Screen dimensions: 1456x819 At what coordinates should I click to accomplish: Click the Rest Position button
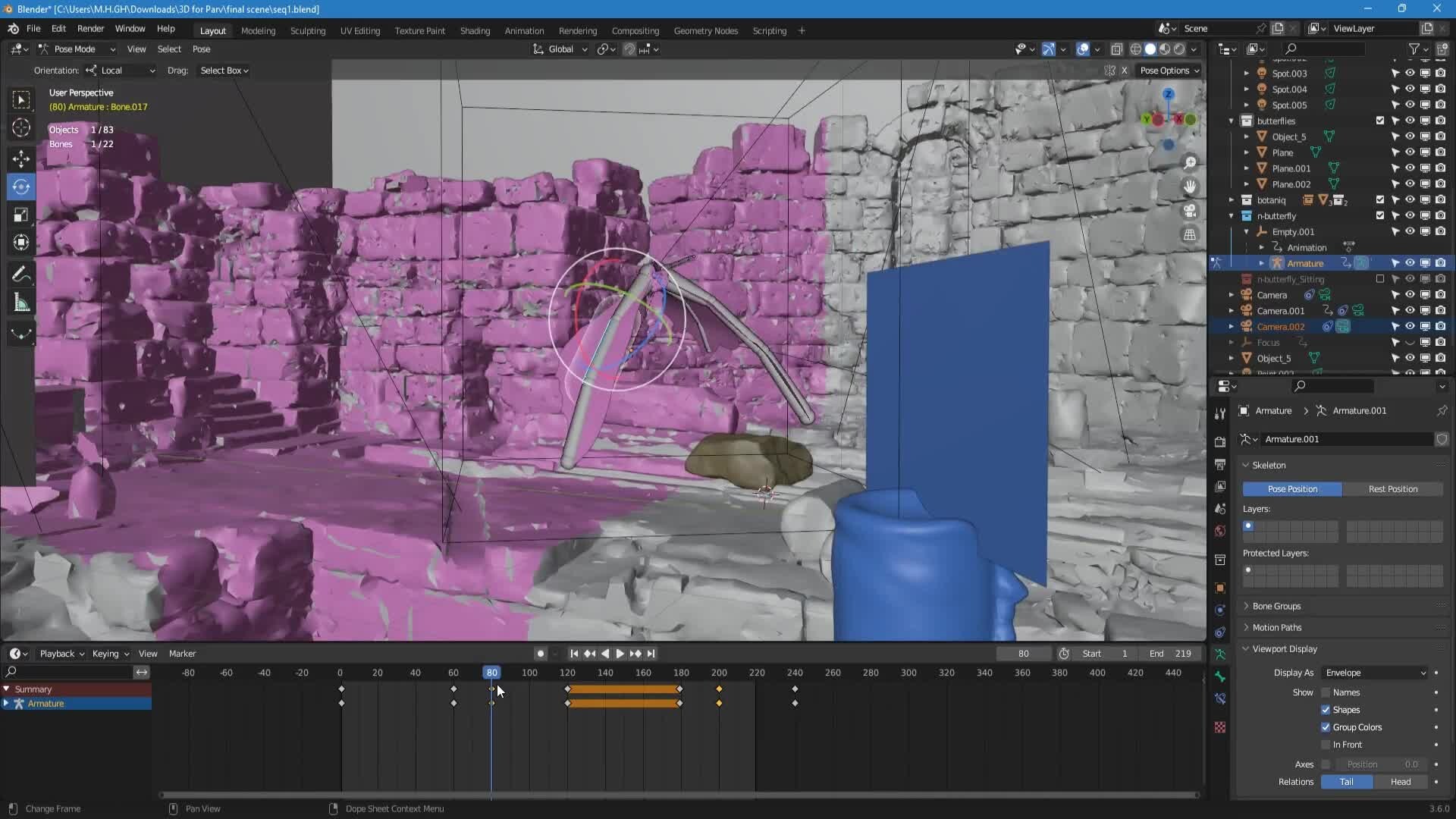tap(1392, 489)
